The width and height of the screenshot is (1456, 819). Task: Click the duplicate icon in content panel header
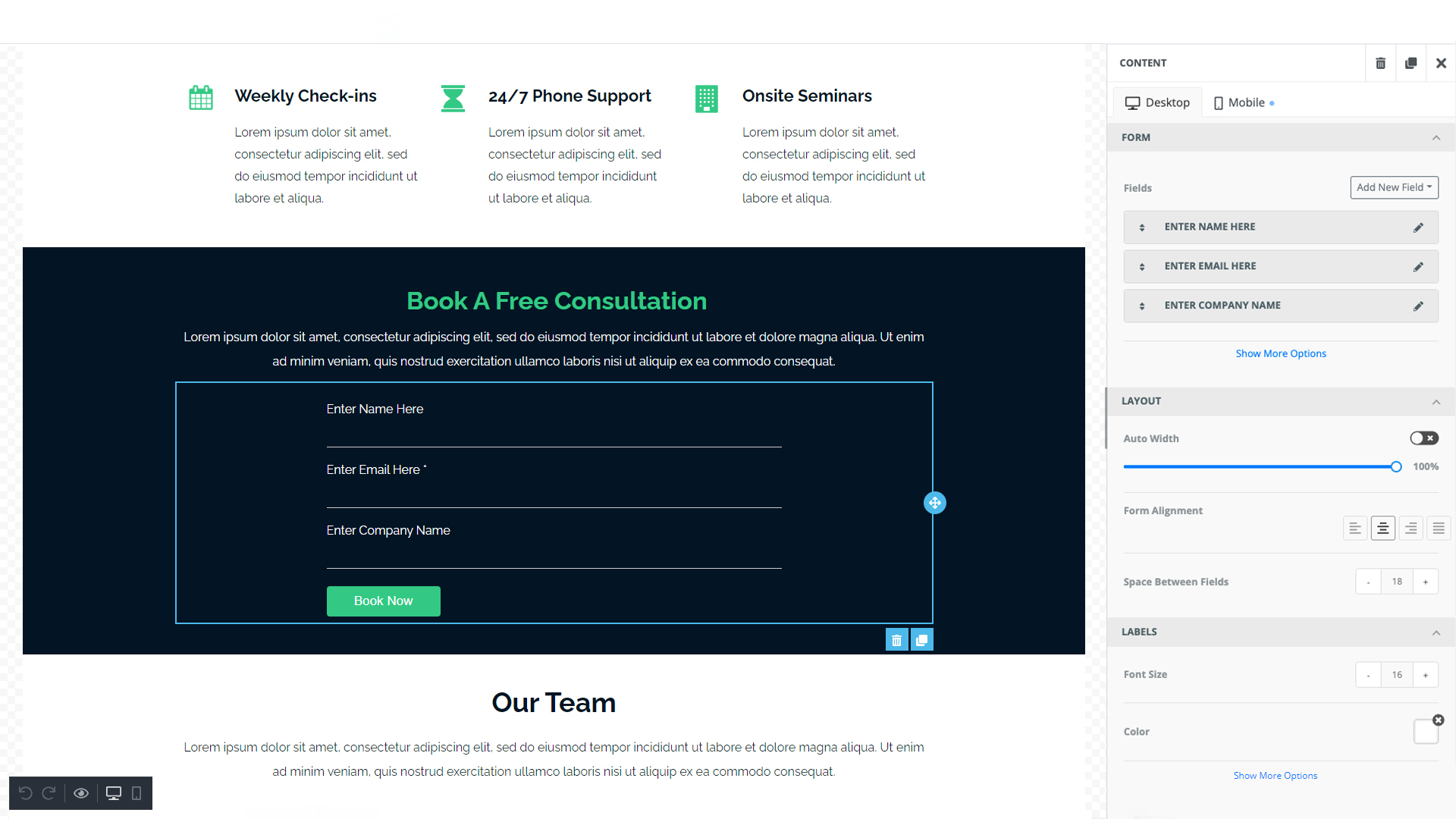coord(1411,62)
